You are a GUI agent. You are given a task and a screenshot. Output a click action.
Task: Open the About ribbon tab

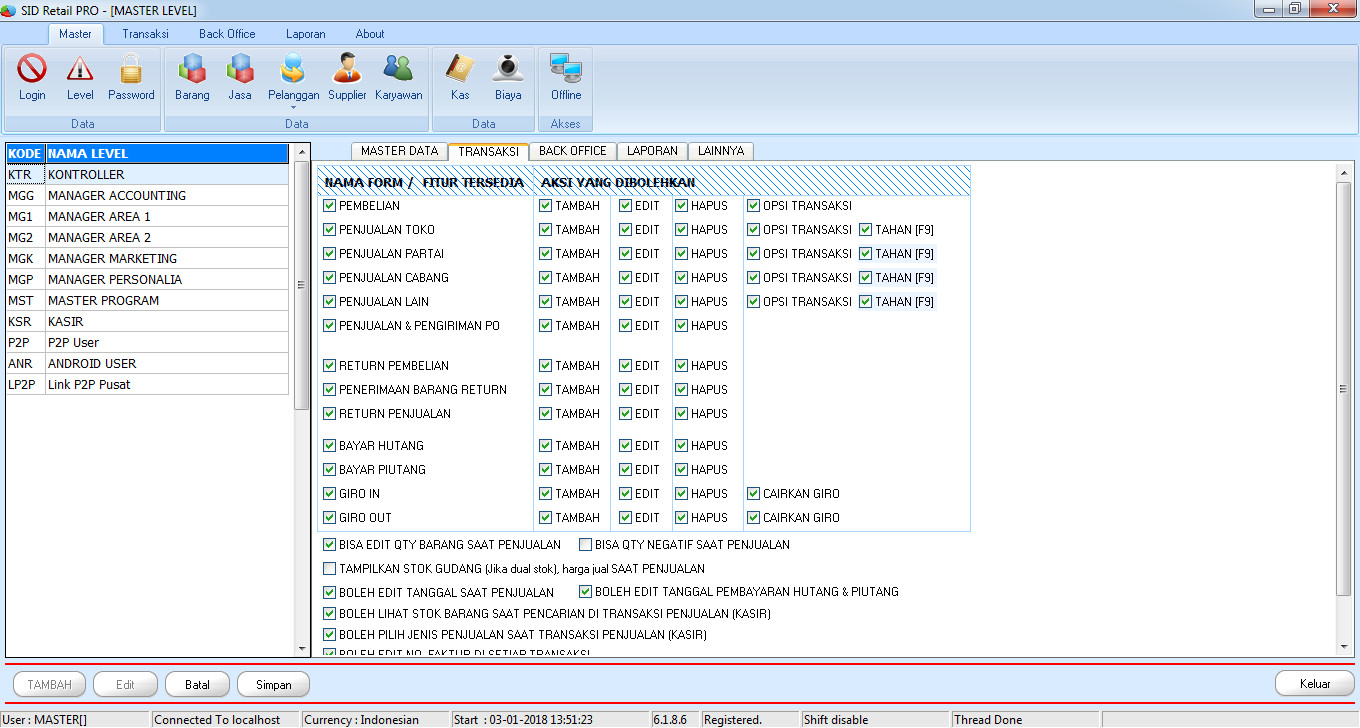coord(370,34)
